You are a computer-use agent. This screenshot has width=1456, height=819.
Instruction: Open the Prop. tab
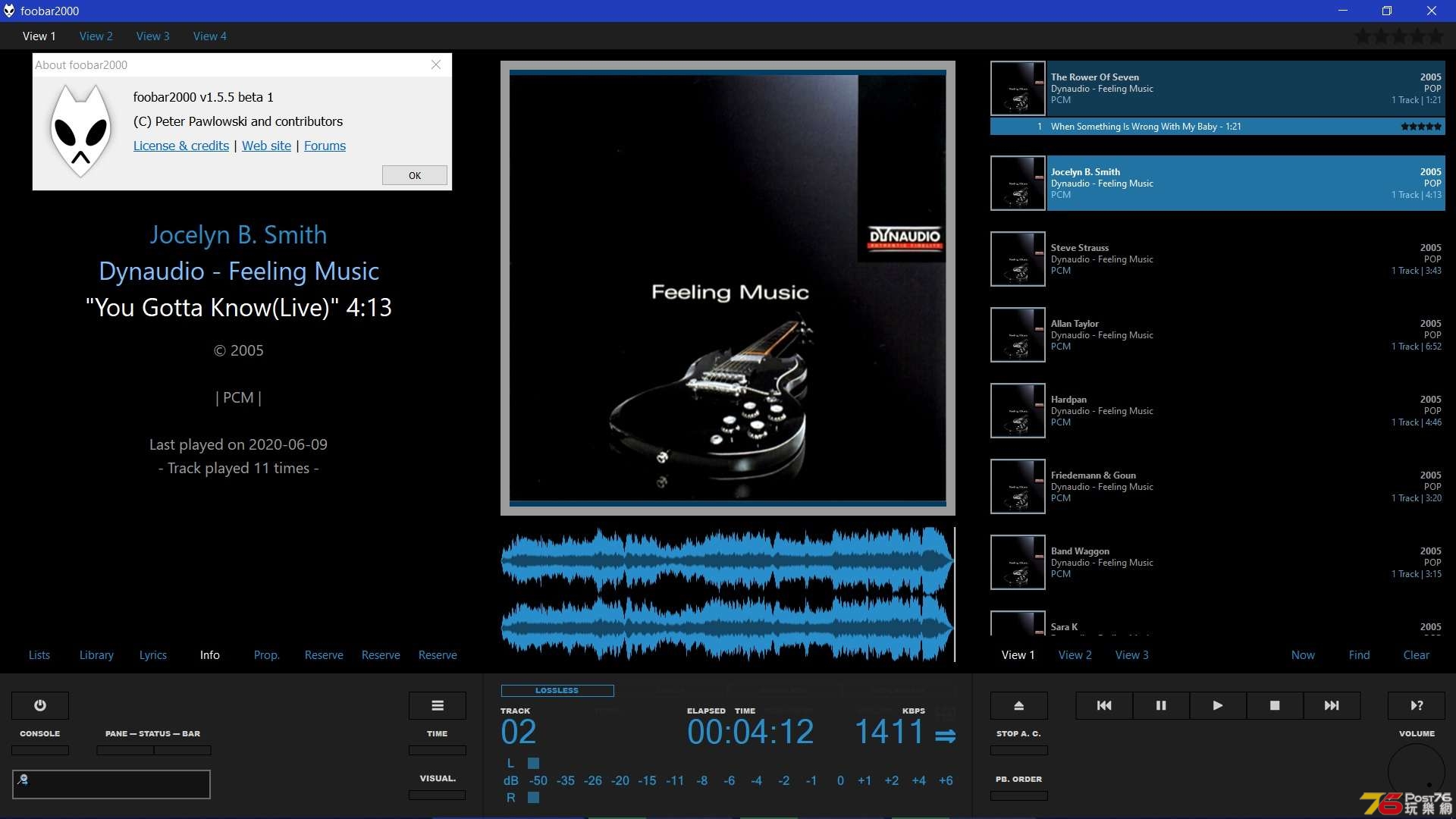[x=267, y=654]
